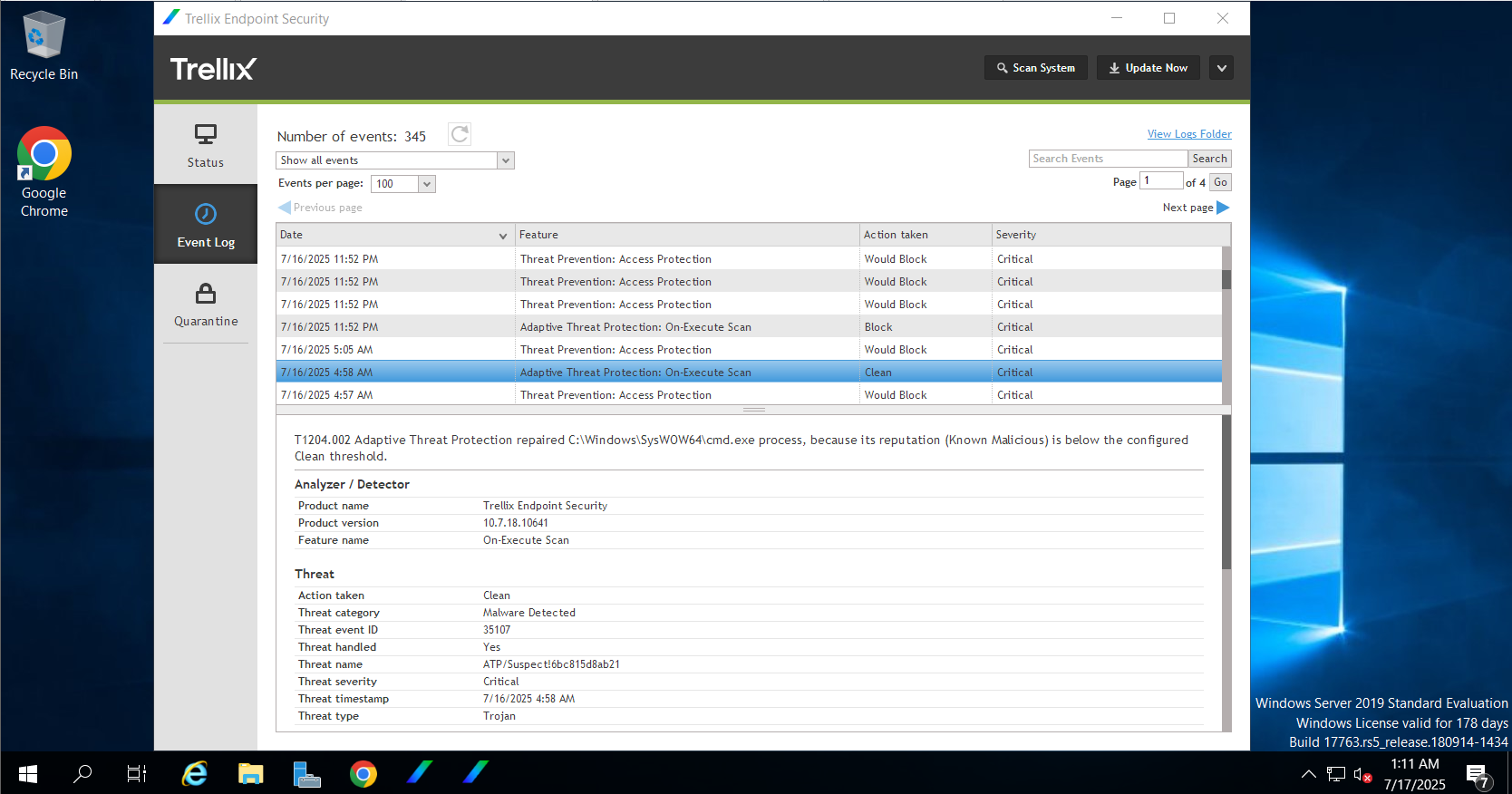Sort by the Feature column header
The width and height of the screenshot is (1512, 794).
point(687,235)
